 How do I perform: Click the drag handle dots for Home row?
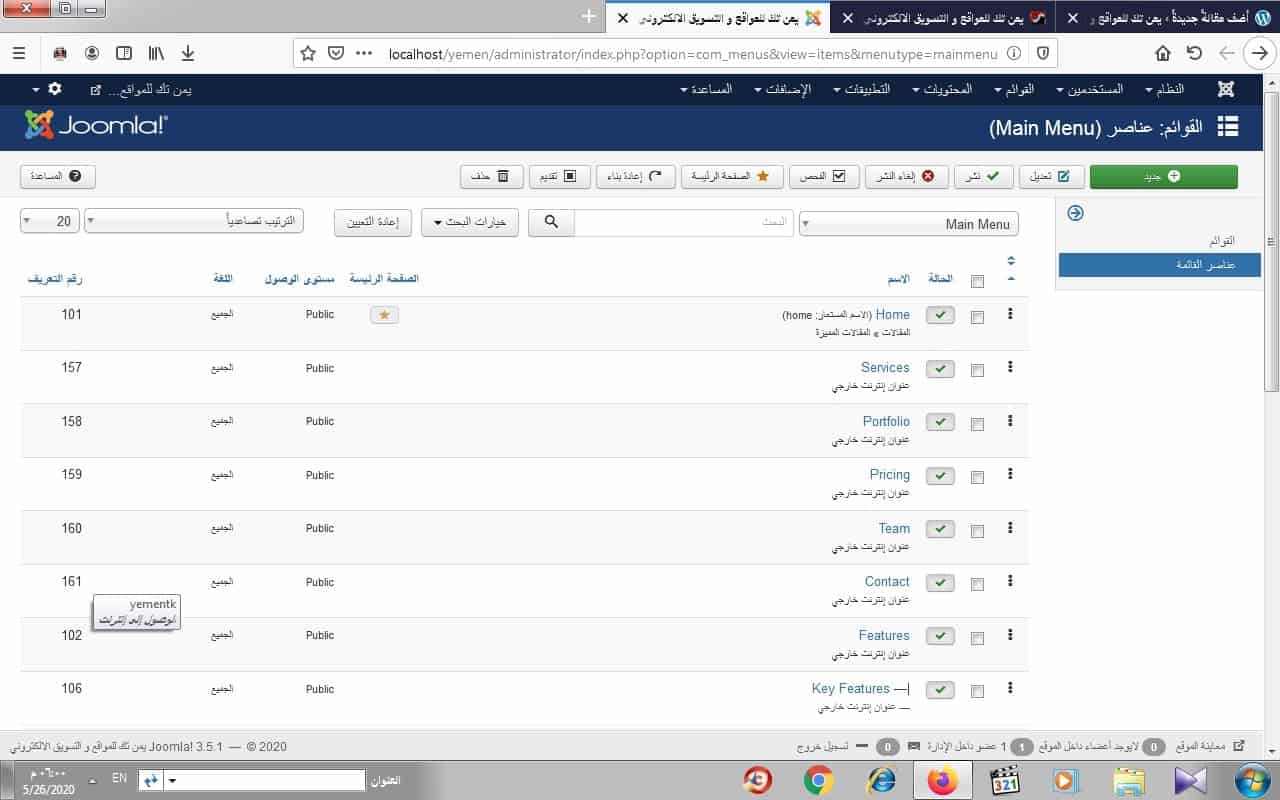point(1010,314)
